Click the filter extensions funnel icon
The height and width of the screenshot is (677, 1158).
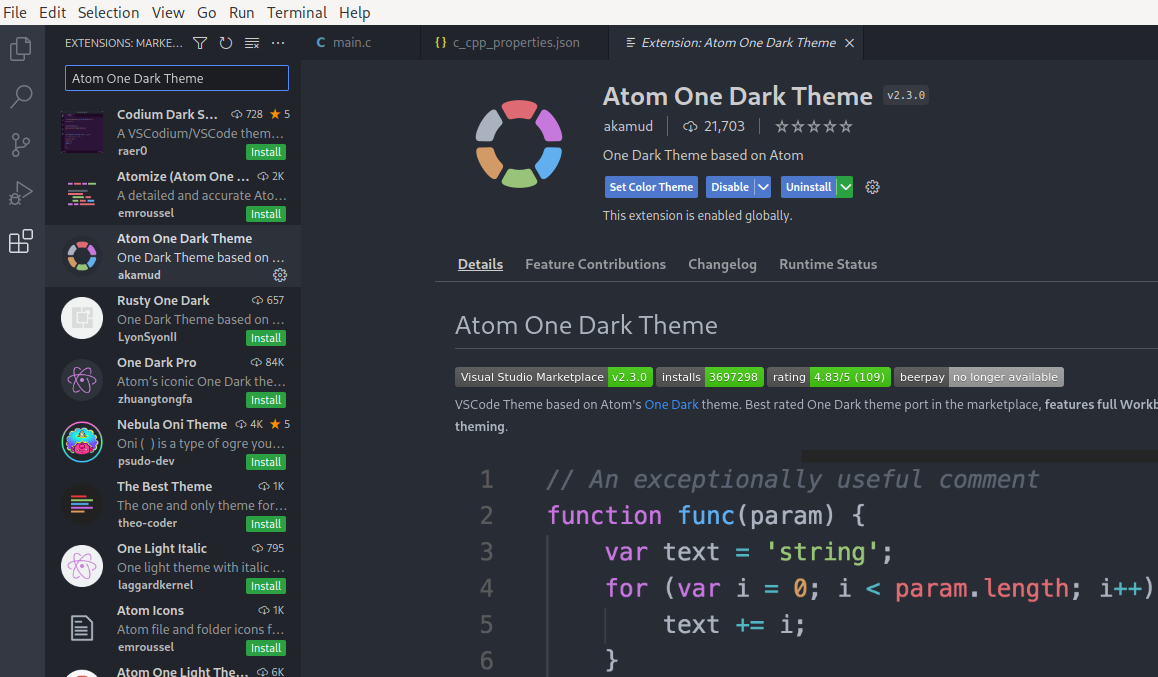pyautogui.click(x=200, y=43)
